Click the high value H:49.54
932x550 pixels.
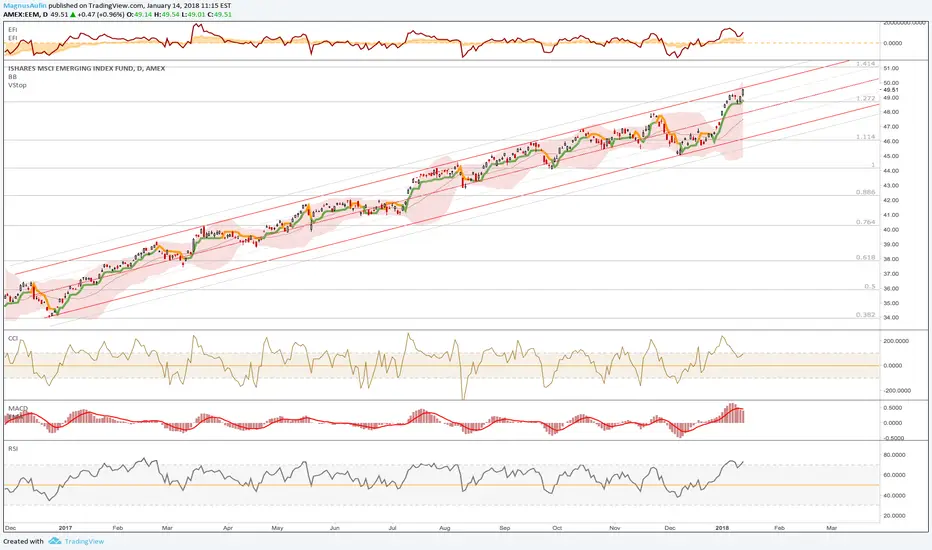[167, 14]
